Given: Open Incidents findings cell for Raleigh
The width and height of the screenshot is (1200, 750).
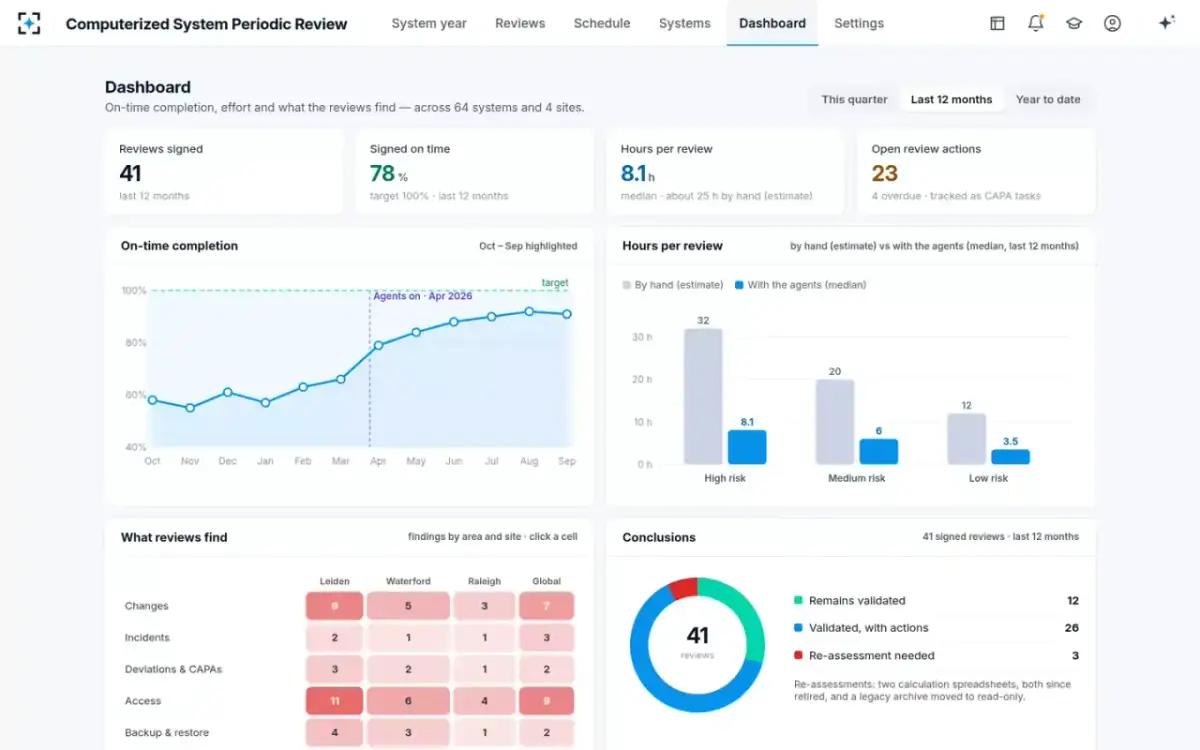Looking at the screenshot, I should tap(484, 637).
